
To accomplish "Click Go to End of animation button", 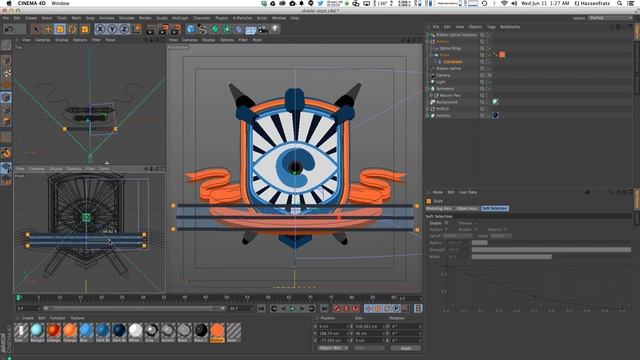I will [x=324, y=309].
